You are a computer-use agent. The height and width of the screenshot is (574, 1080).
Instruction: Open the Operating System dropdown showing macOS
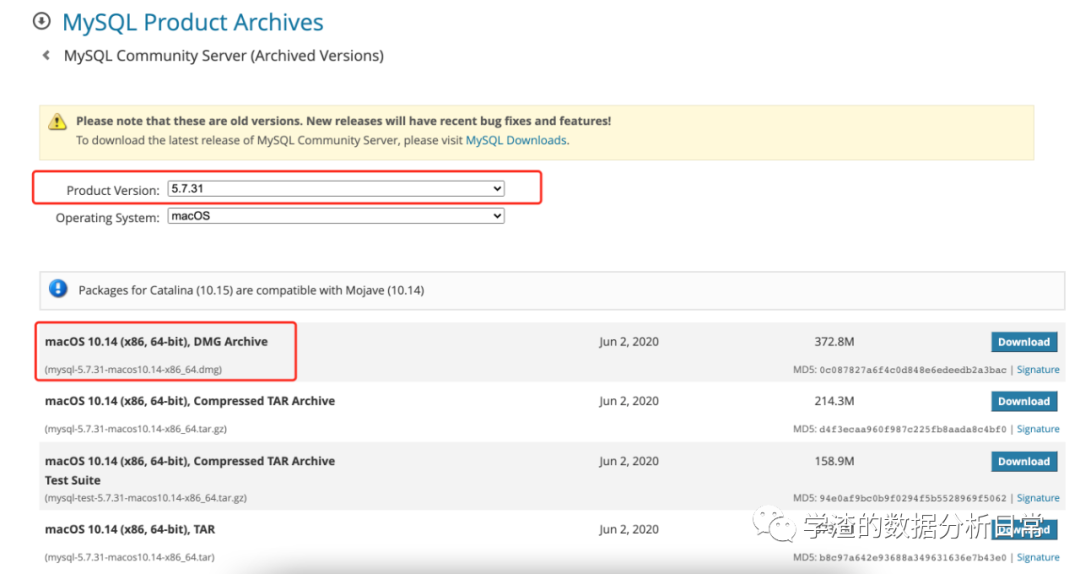click(x=336, y=216)
